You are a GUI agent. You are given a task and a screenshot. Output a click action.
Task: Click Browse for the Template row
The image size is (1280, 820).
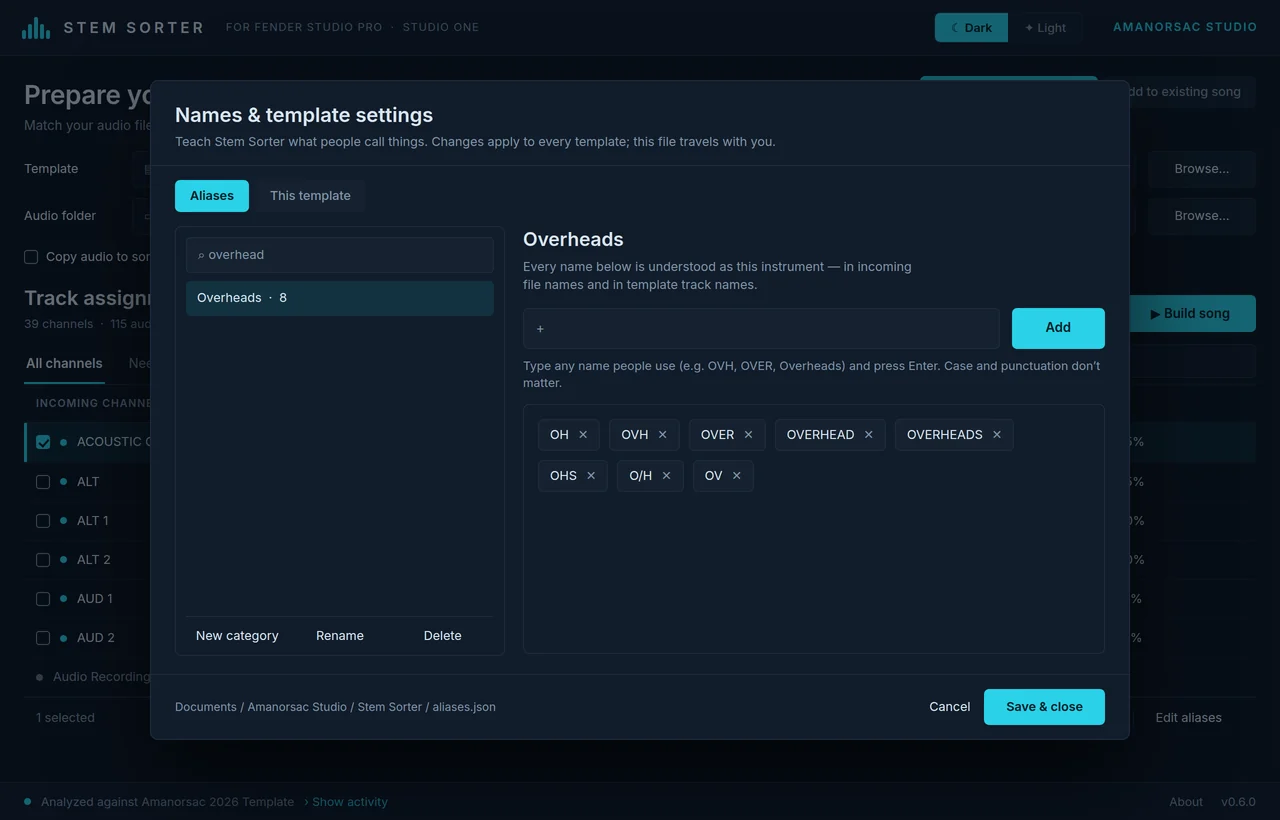pyautogui.click(x=1202, y=169)
